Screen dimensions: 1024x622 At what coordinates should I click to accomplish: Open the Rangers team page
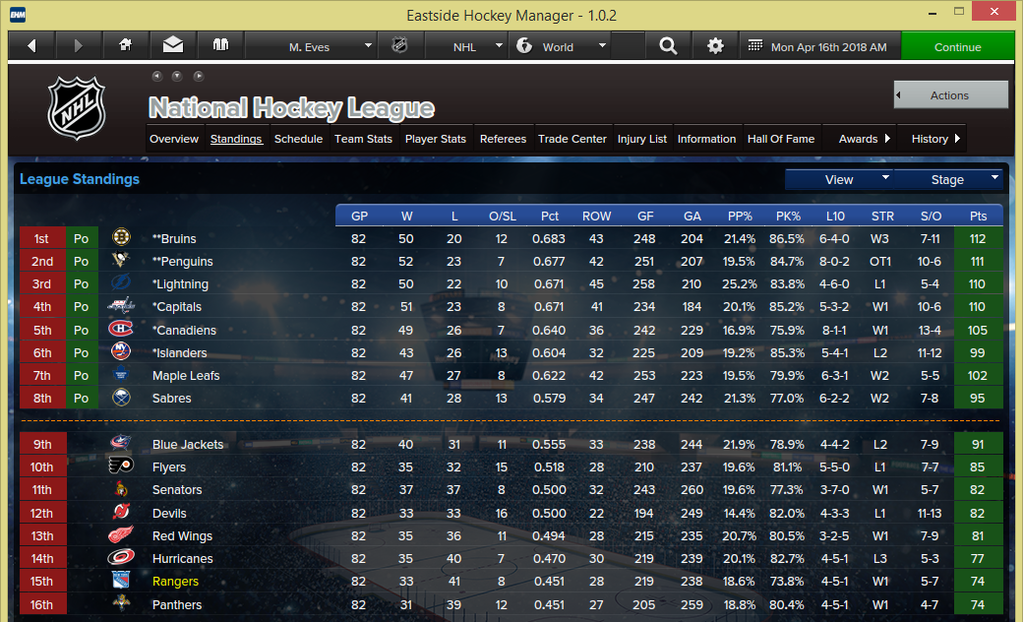175,581
